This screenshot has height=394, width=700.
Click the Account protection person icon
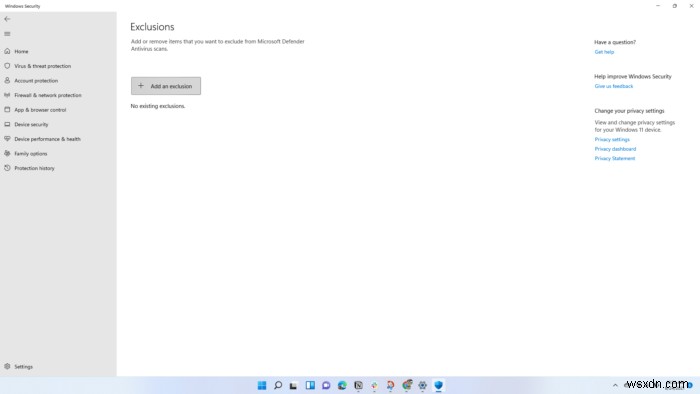pyautogui.click(x=7, y=81)
